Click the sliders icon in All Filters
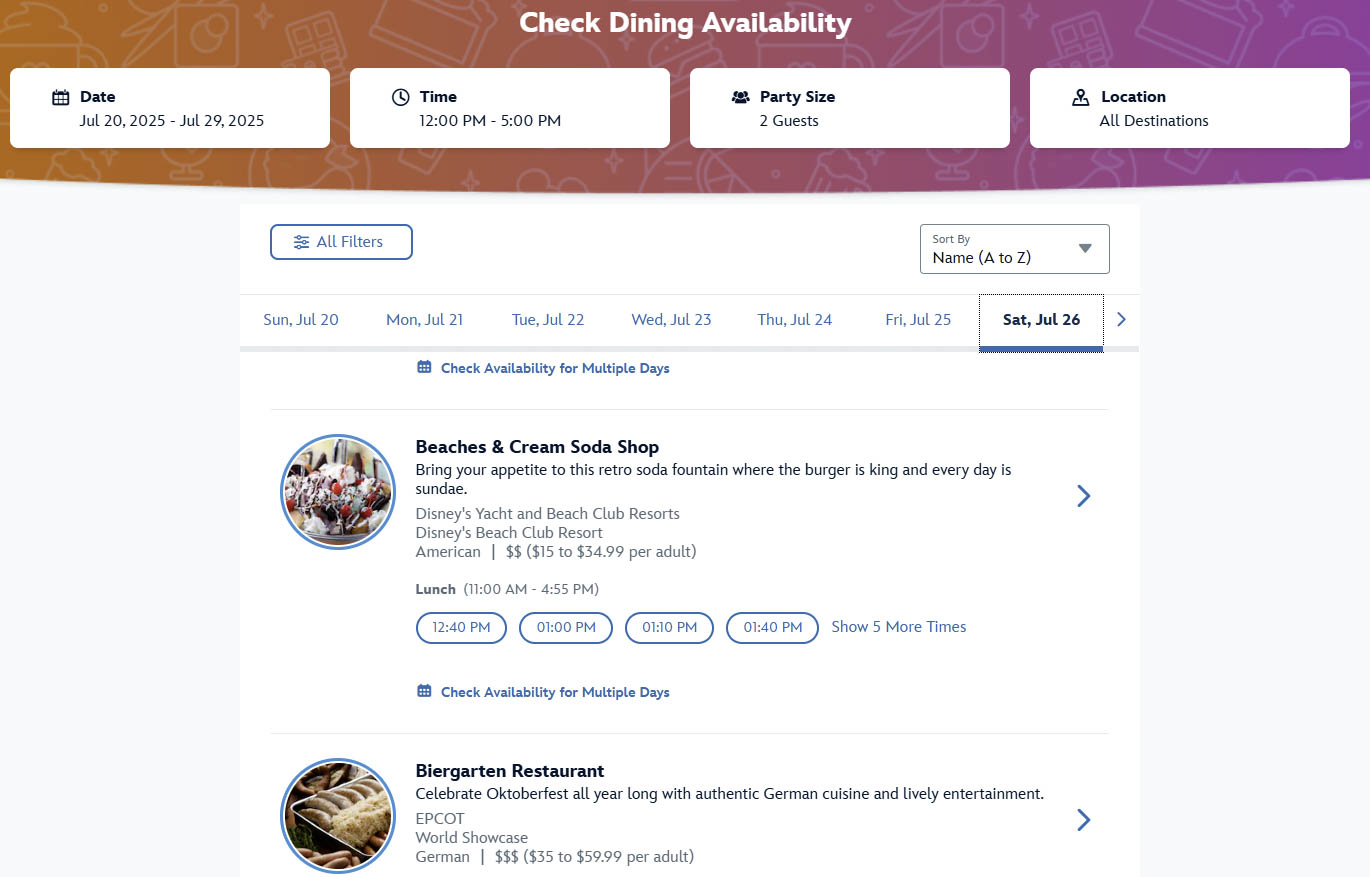The height and width of the screenshot is (877, 1370). pos(301,242)
